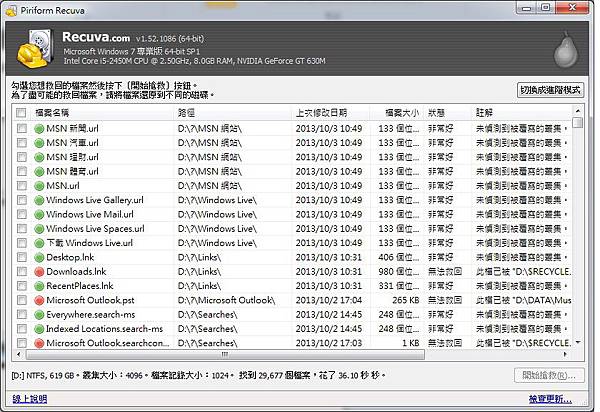The width and height of the screenshot is (600, 412).
Task: Click the green dot of Indexed Locations.search-ms
Action: [39, 329]
